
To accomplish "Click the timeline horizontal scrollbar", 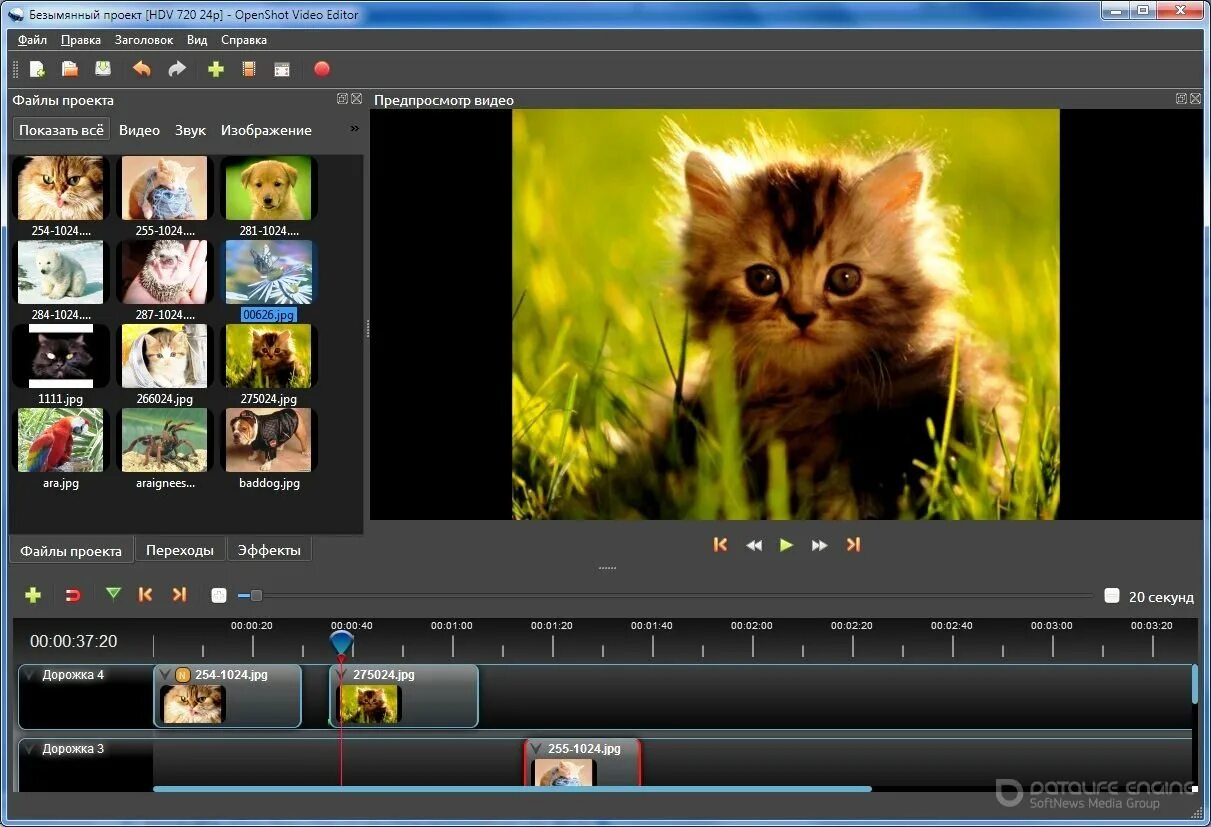I will [x=512, y=789].
